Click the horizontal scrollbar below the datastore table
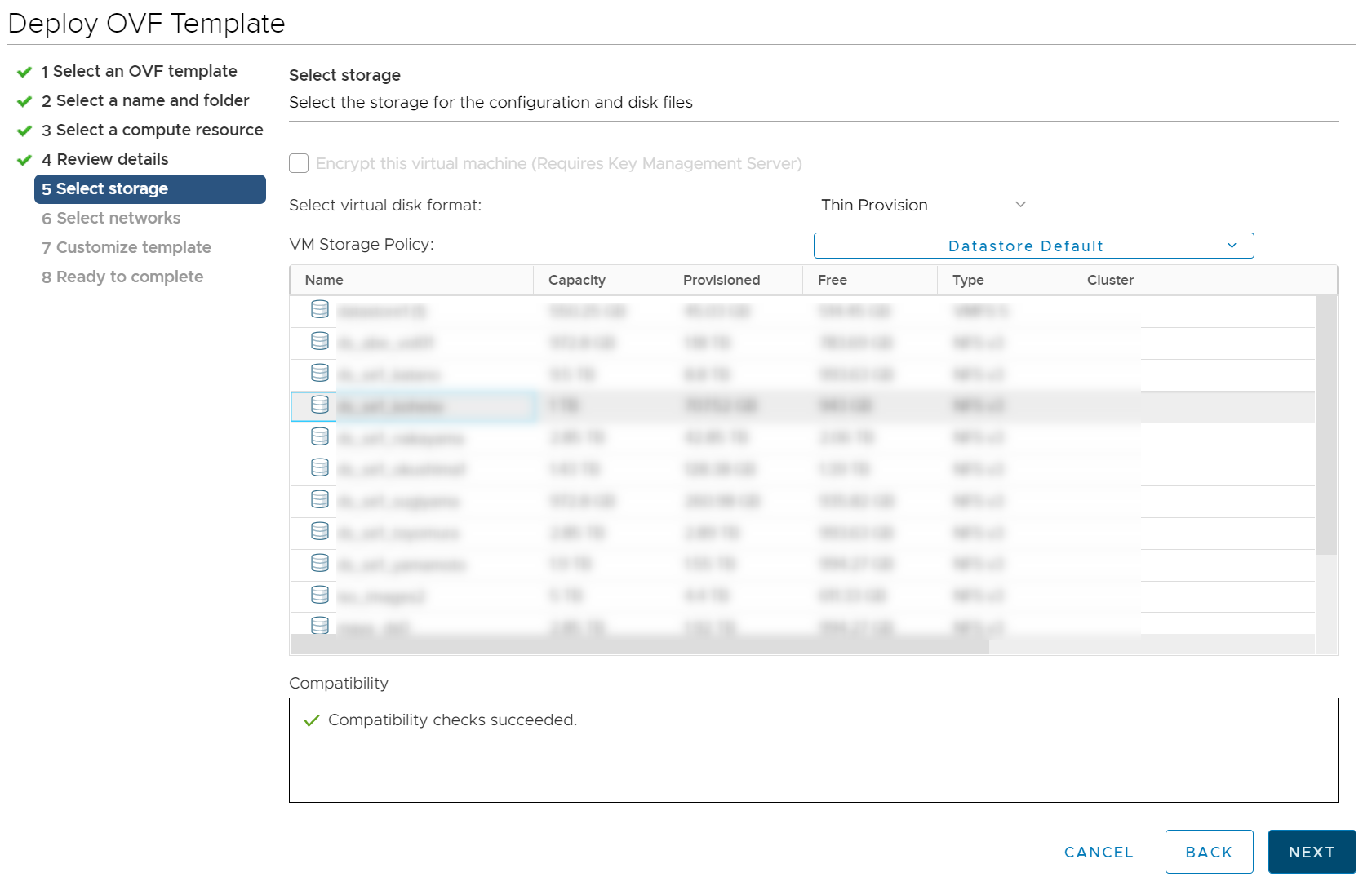The height and width of the screenshot is (886, 1372). (637, 646)
